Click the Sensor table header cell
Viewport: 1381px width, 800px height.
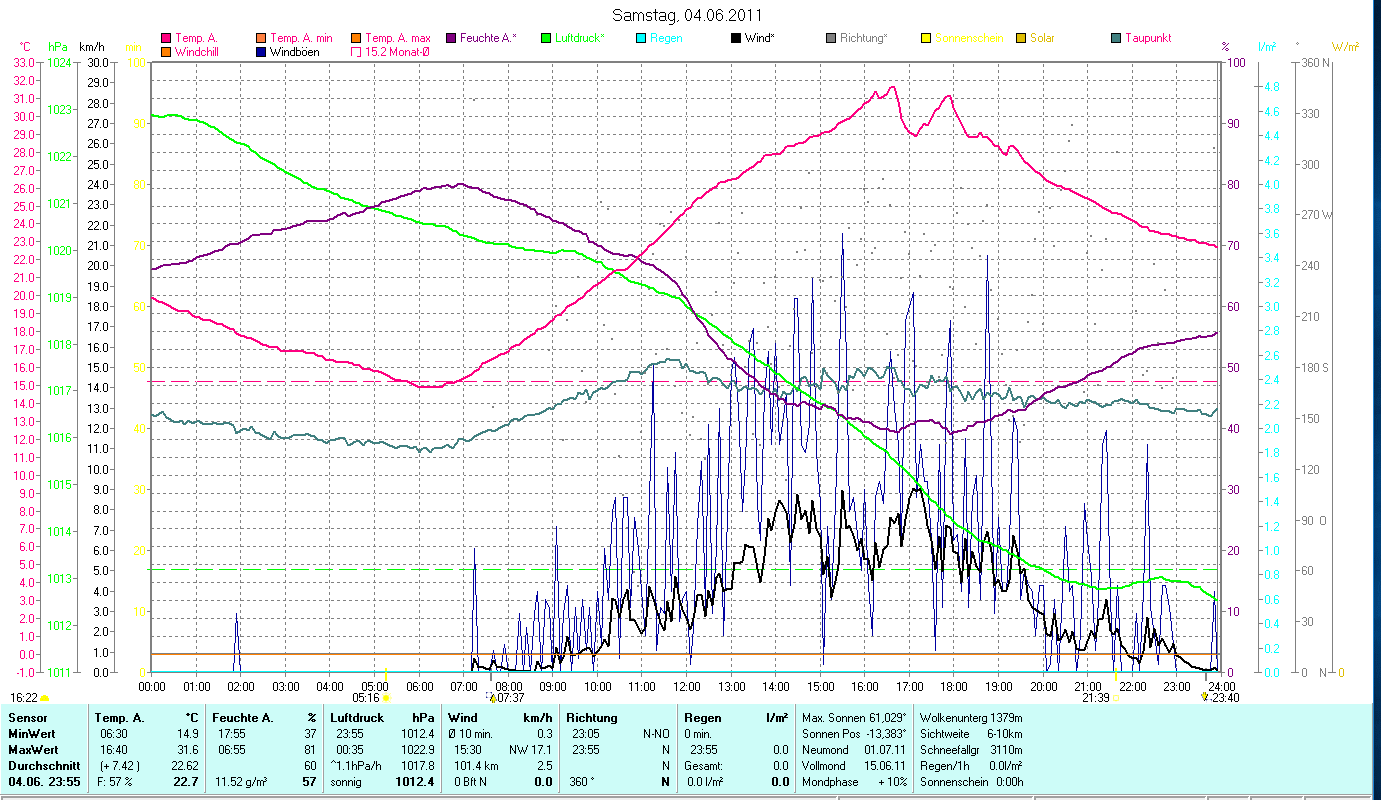tap(26, 718)
